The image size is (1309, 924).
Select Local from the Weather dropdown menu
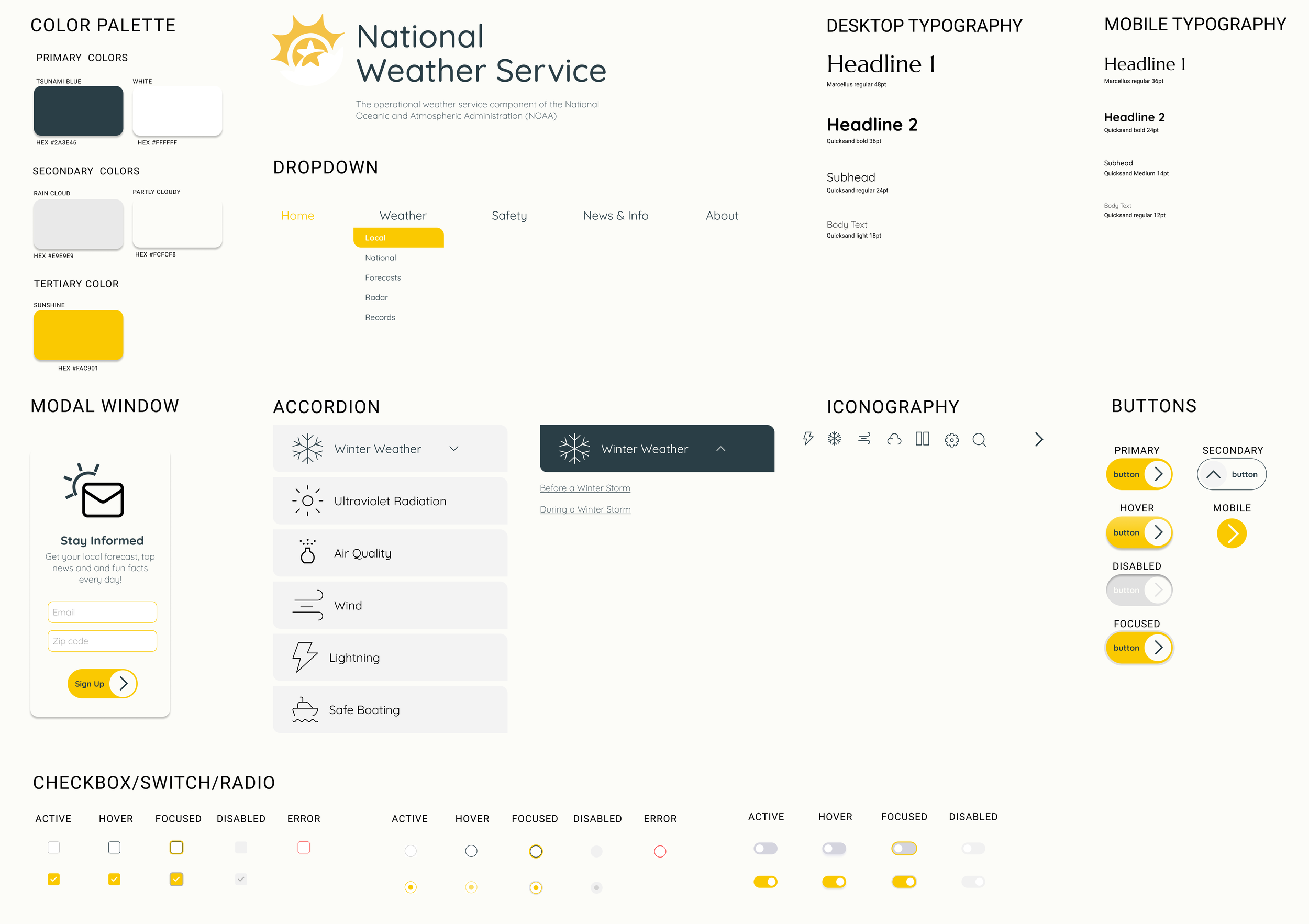coord(398,238)
